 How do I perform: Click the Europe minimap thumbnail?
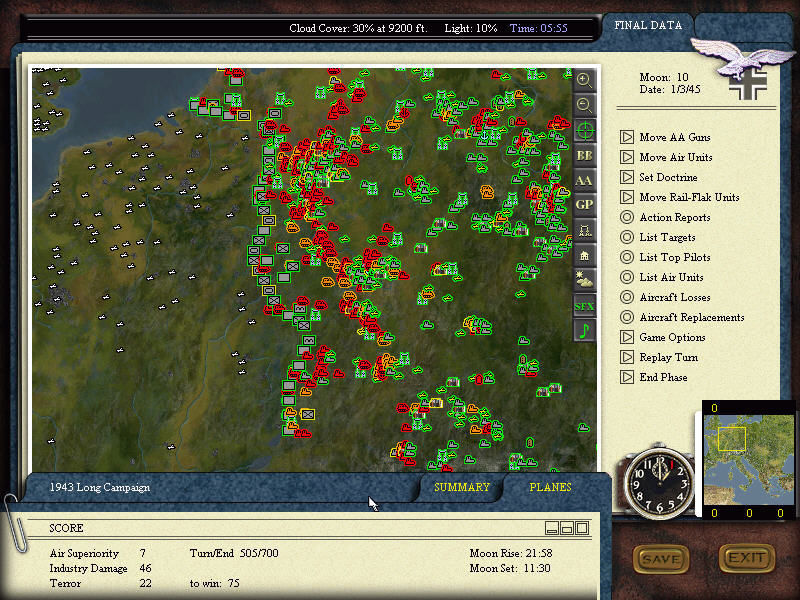pyautogui.click(x=747, y=460)
